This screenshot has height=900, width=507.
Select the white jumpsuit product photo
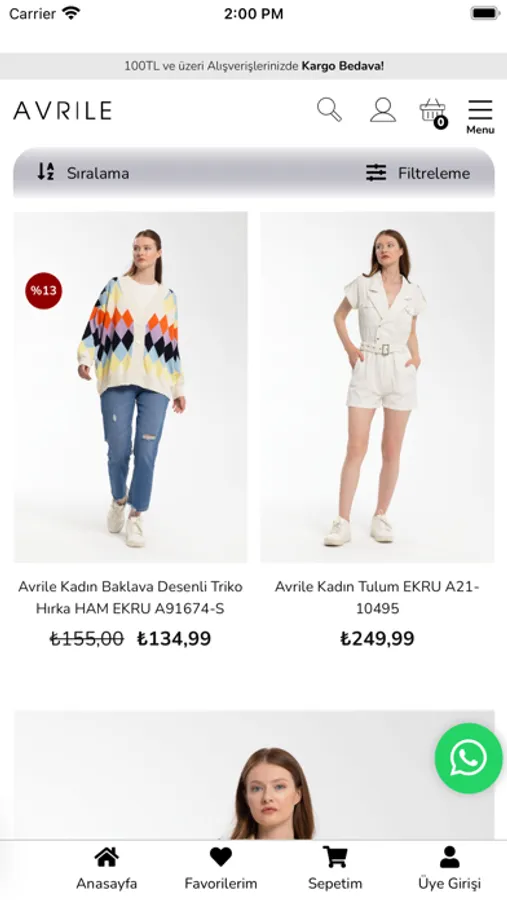point(377,387)
